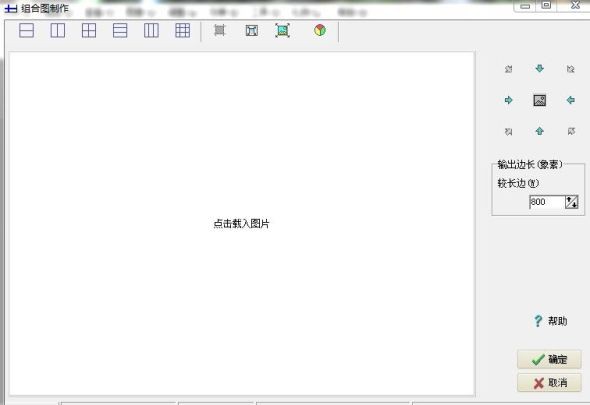
Task: Open the color wheel background picker
Action: click(x=320, y=30)
